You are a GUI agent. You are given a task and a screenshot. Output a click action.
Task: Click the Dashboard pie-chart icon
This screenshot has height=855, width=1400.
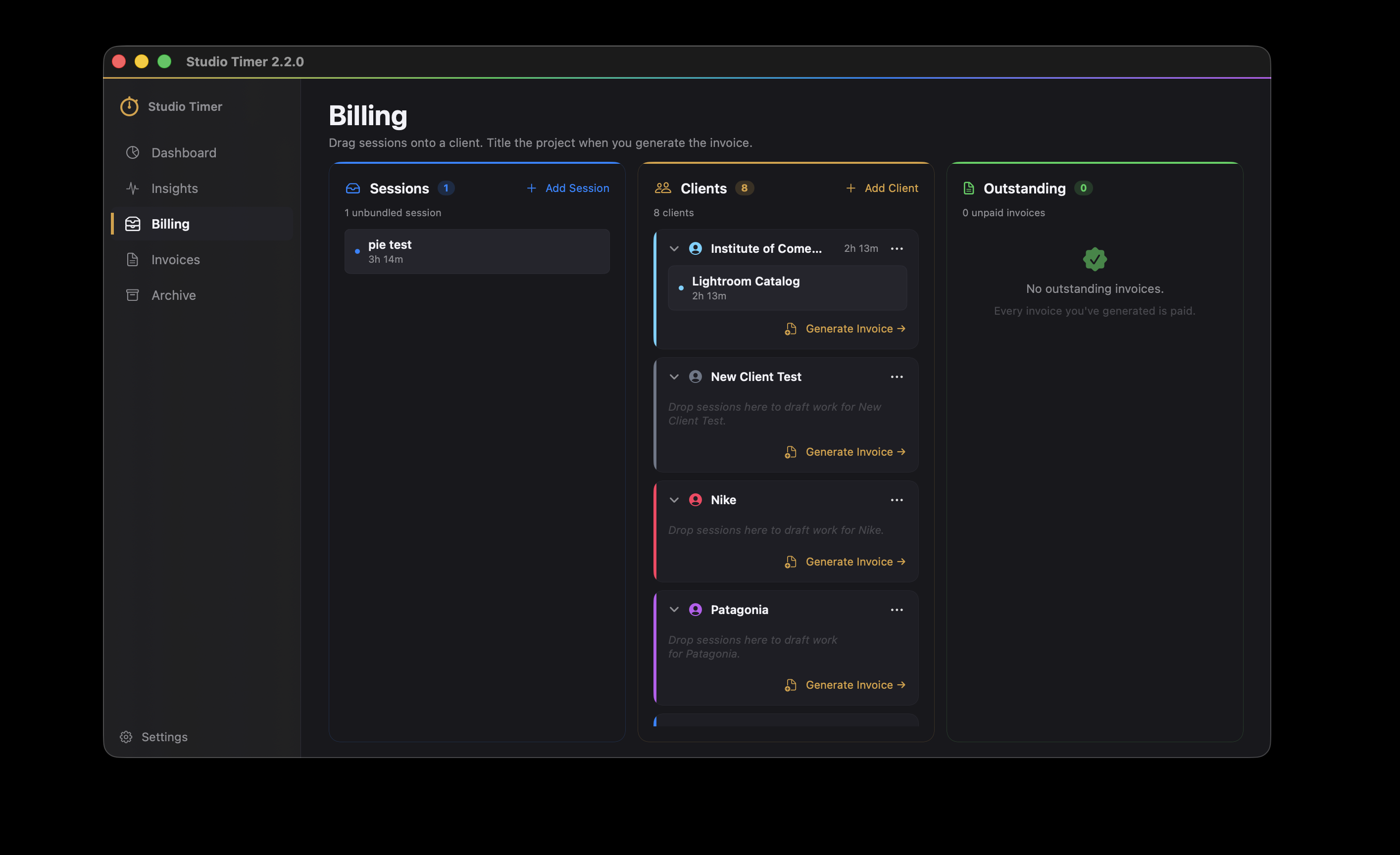point(132,153)
